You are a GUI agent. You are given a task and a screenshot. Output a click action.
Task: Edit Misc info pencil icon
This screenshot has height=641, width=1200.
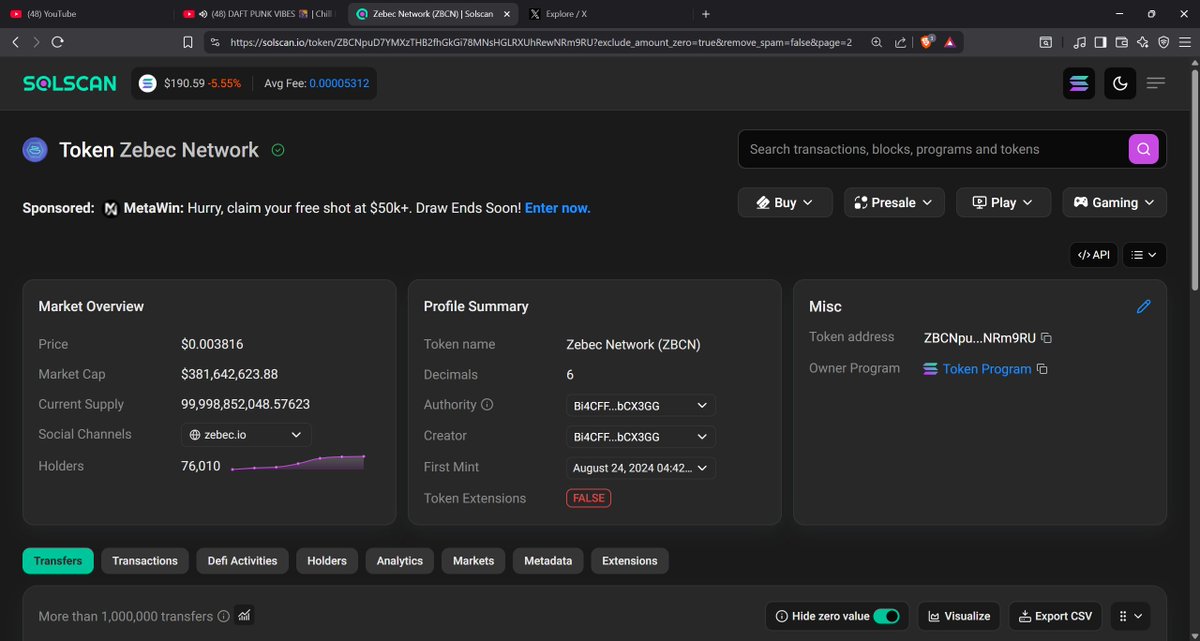pos(1144,307)
